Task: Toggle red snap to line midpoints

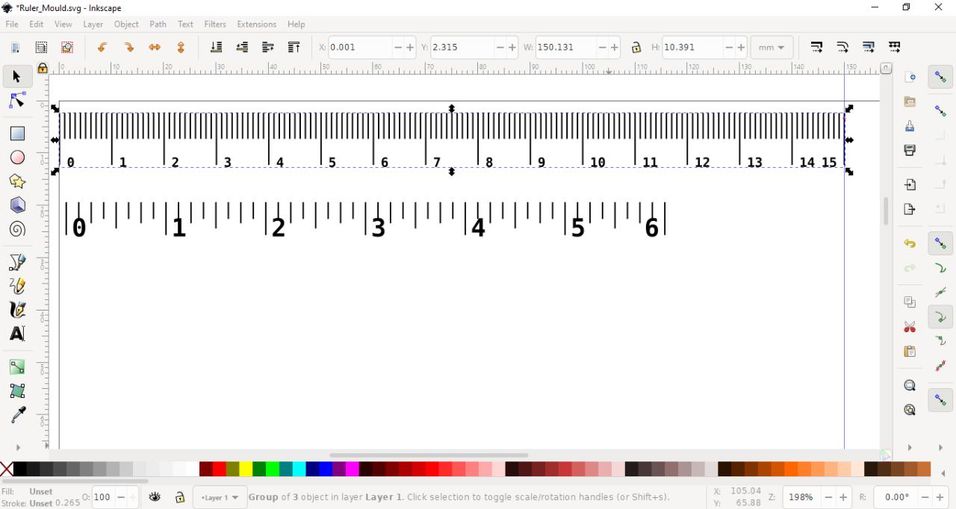Action: pos(940,366)
